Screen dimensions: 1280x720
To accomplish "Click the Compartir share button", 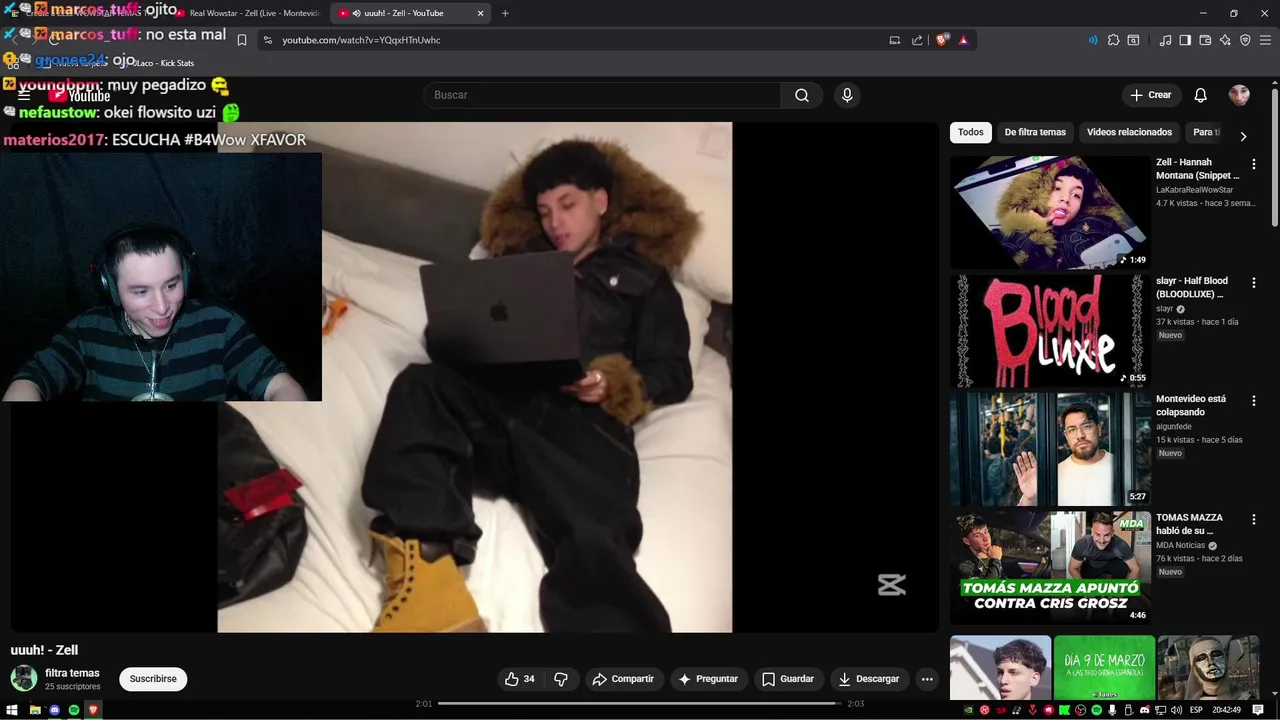I will click(623, 679).
